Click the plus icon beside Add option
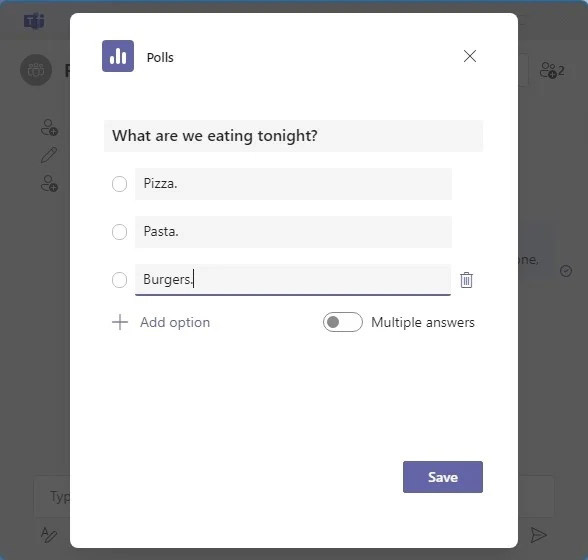This screenshot has height=560, width=588. point(120,322)
